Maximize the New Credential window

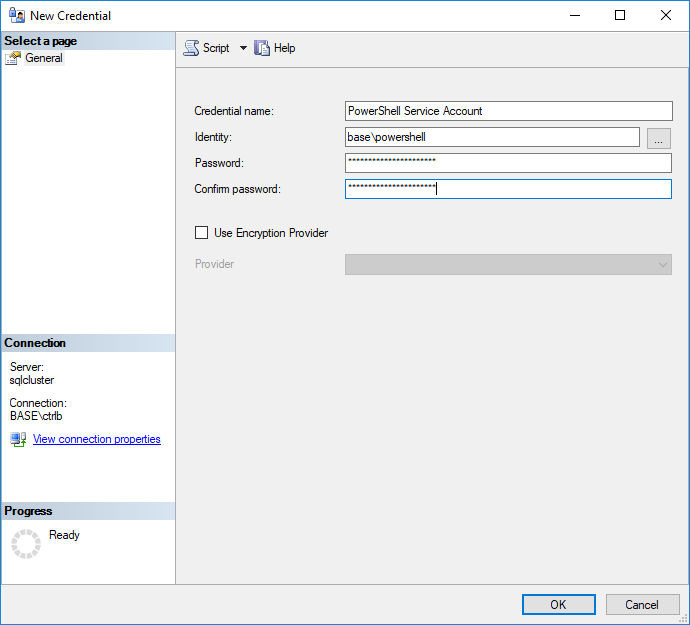[x=620, y=16]
